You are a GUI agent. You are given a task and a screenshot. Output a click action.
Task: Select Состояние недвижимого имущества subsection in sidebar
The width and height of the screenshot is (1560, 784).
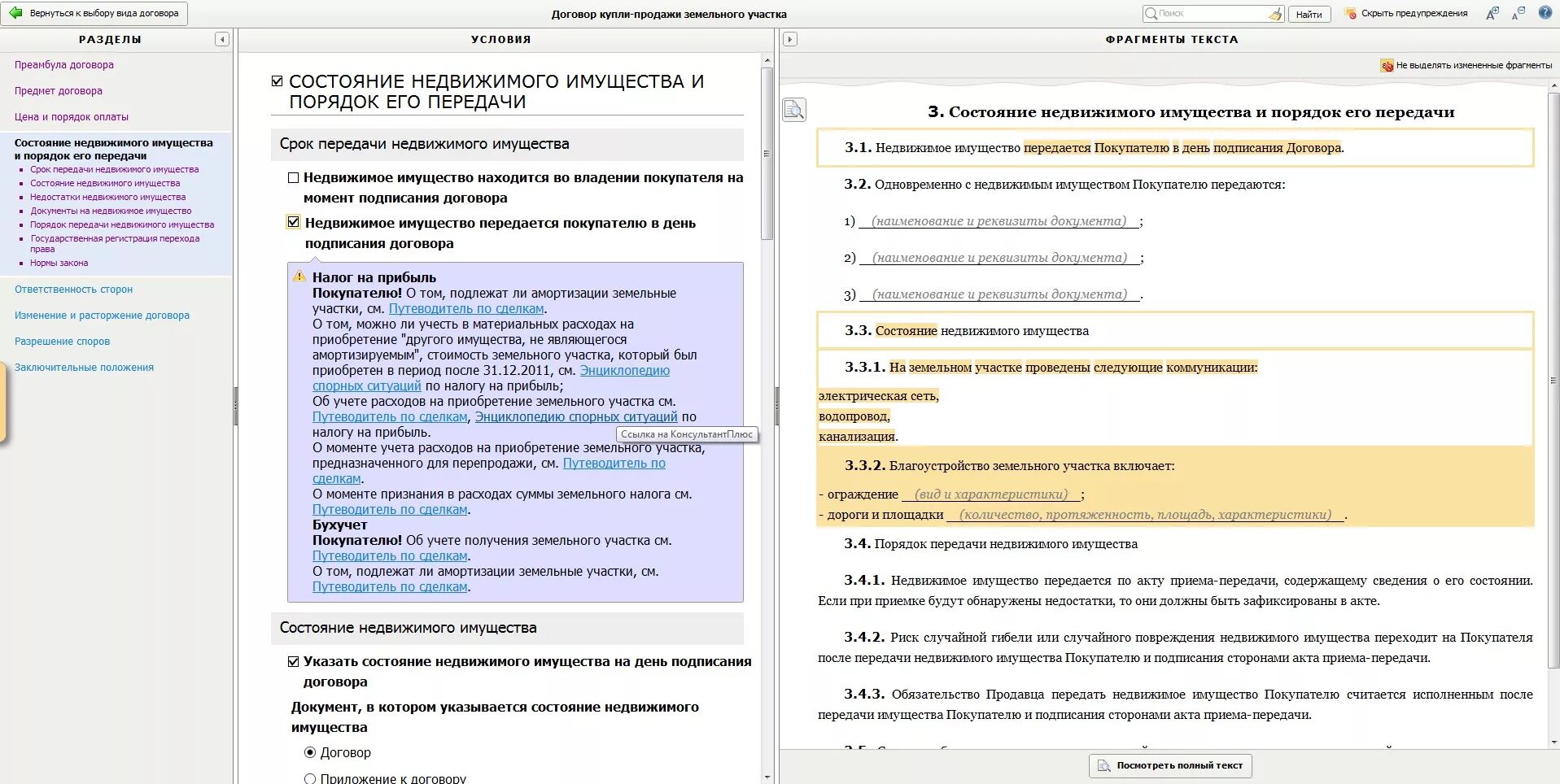pyautogui.click(x=105, y=183)
